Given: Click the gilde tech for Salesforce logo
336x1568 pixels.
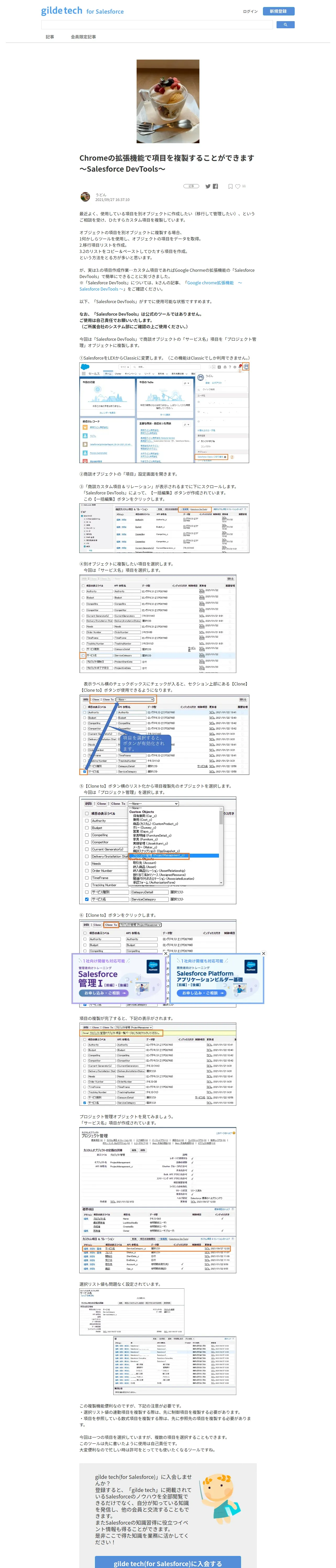Looking at the screenshot, I should (x=82, y=11).
